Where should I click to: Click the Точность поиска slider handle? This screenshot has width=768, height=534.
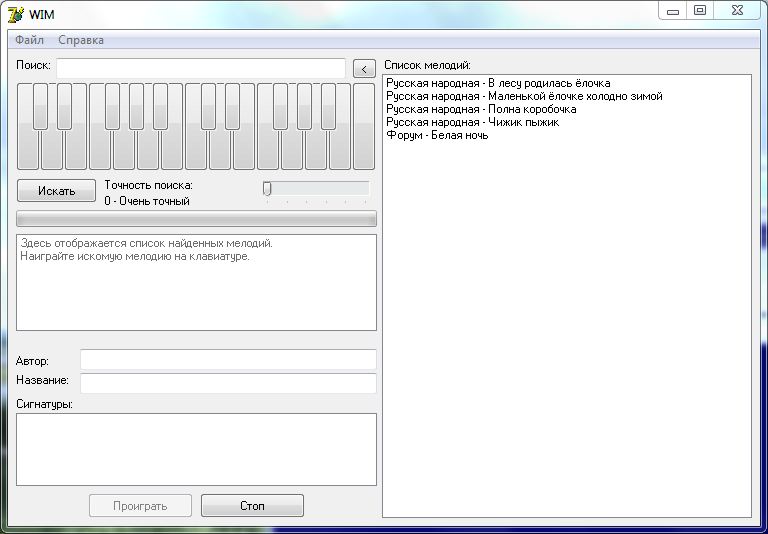tap(267, 188)
